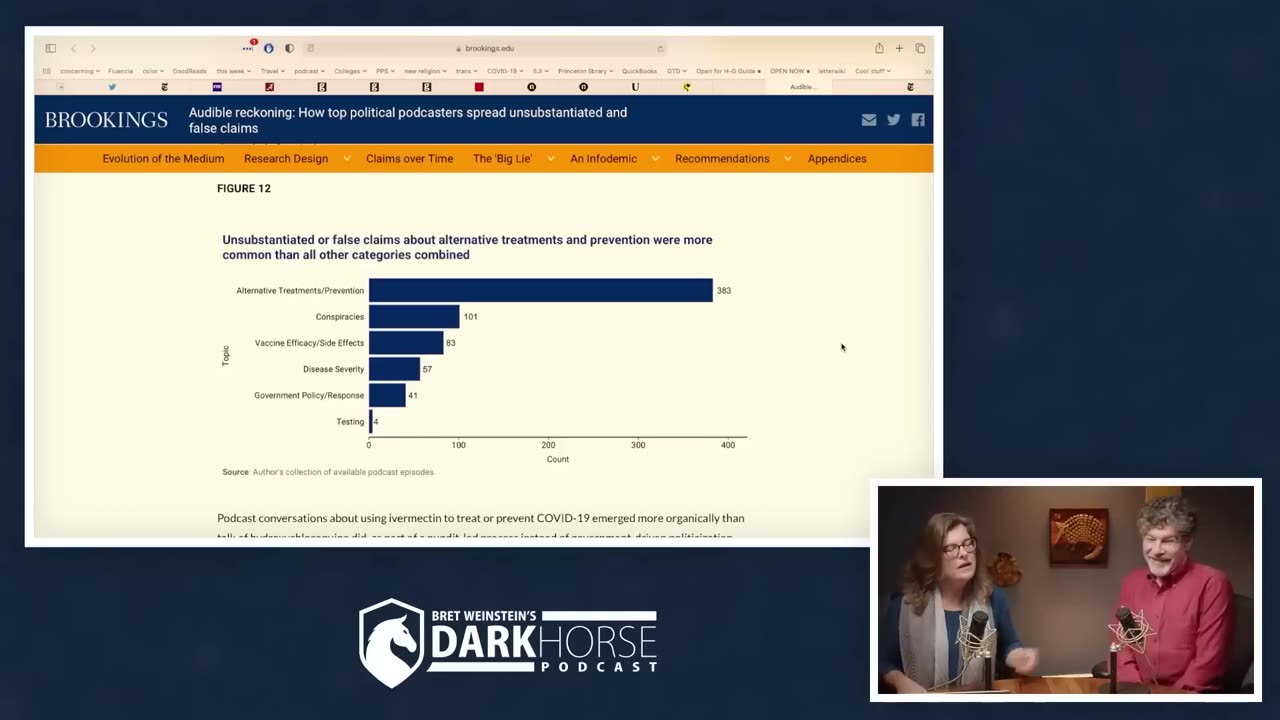
Task: Switch to the red square favicon tab
Action: tap(479, 87)
